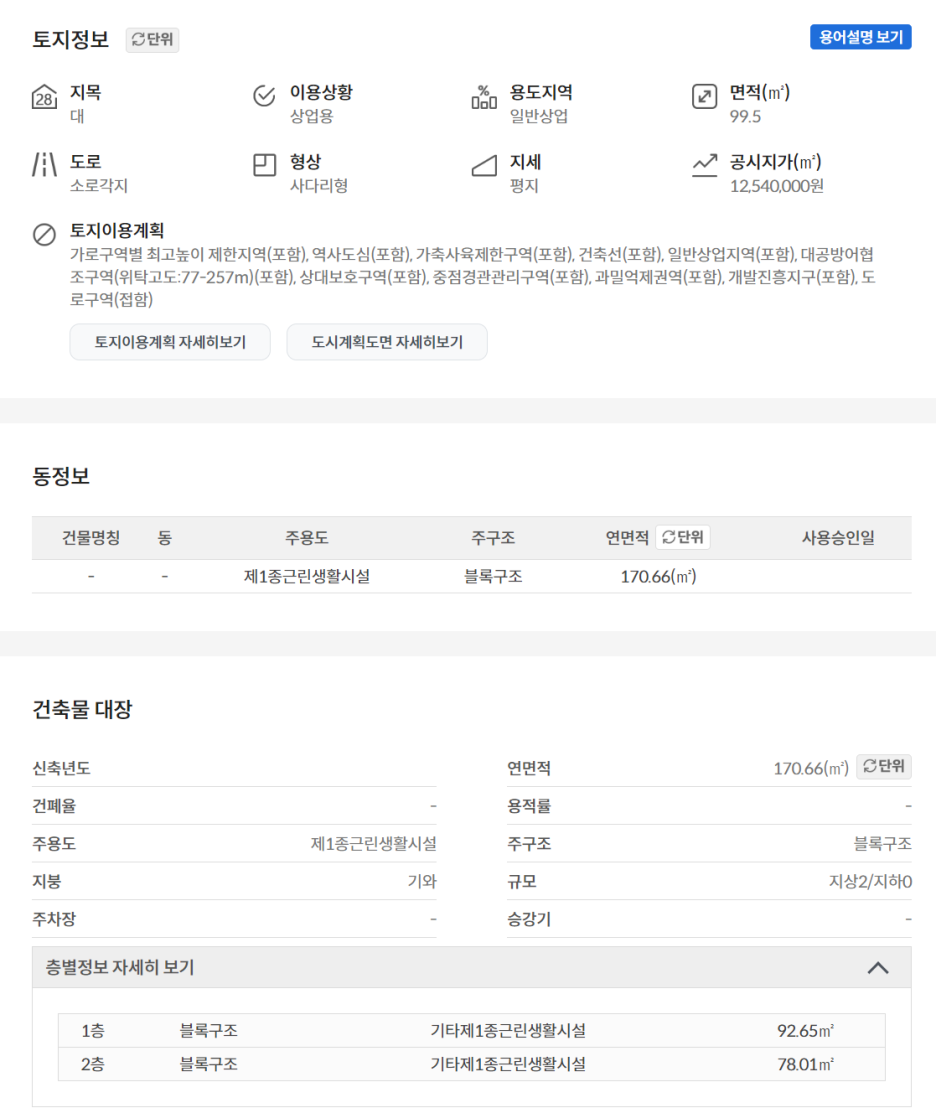Open 토지이용계획 자세히보기

point(170,342)
